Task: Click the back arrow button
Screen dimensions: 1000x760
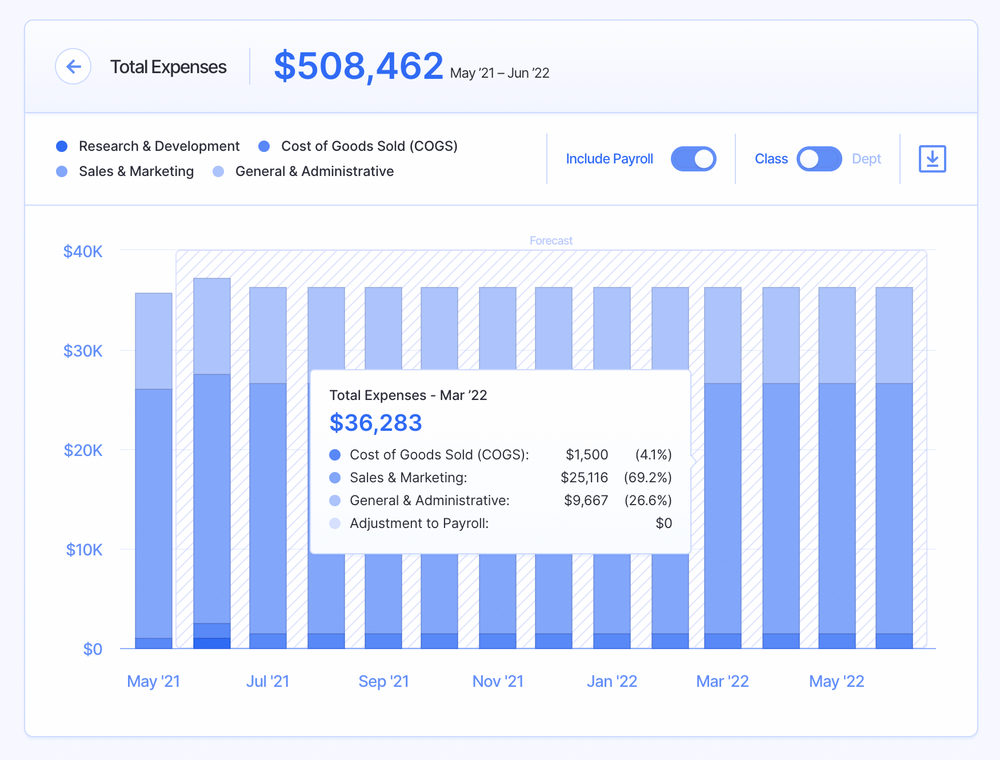Action: point(73,67)
